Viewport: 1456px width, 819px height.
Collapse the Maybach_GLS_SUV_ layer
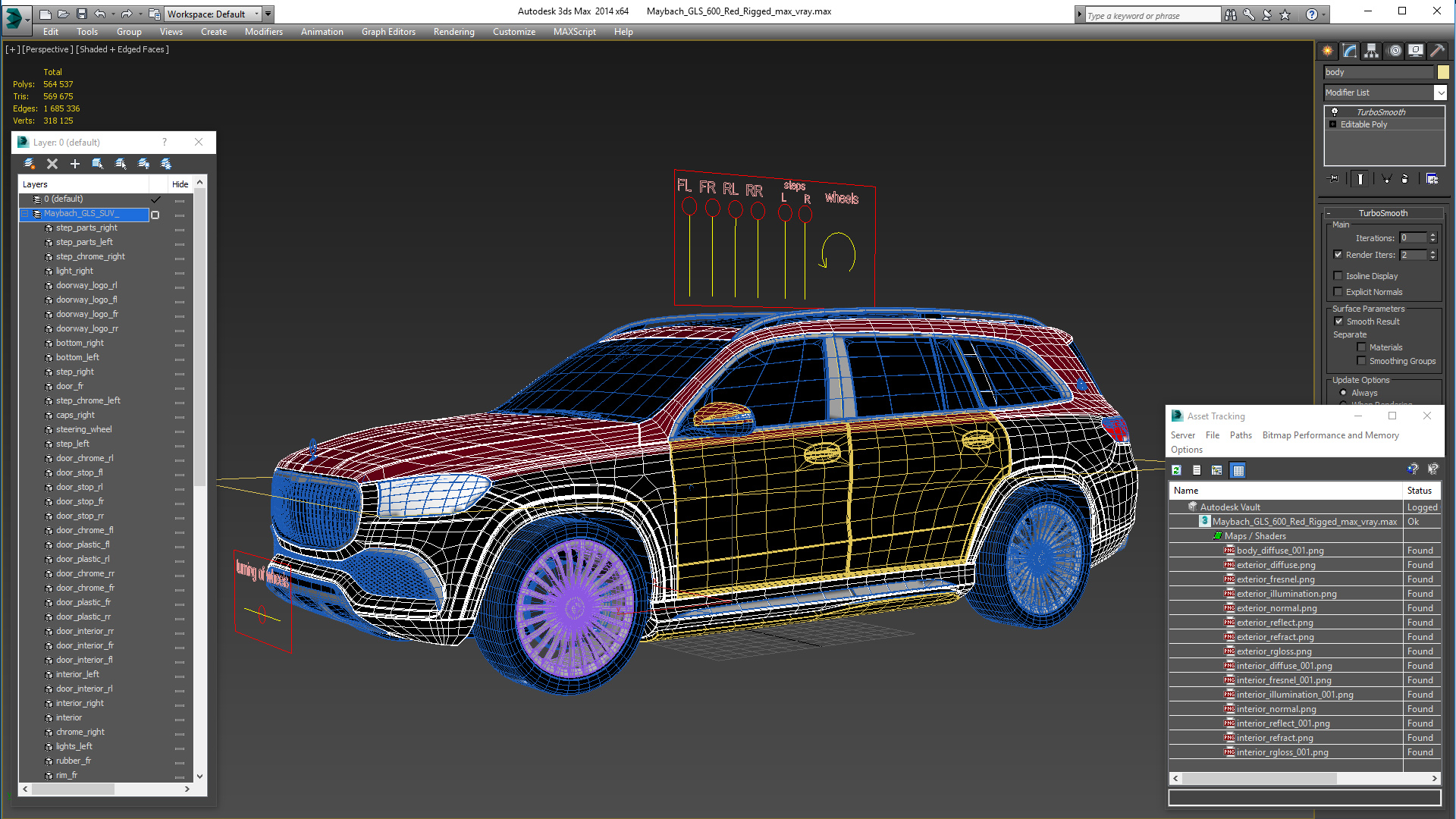pos(25,214)
